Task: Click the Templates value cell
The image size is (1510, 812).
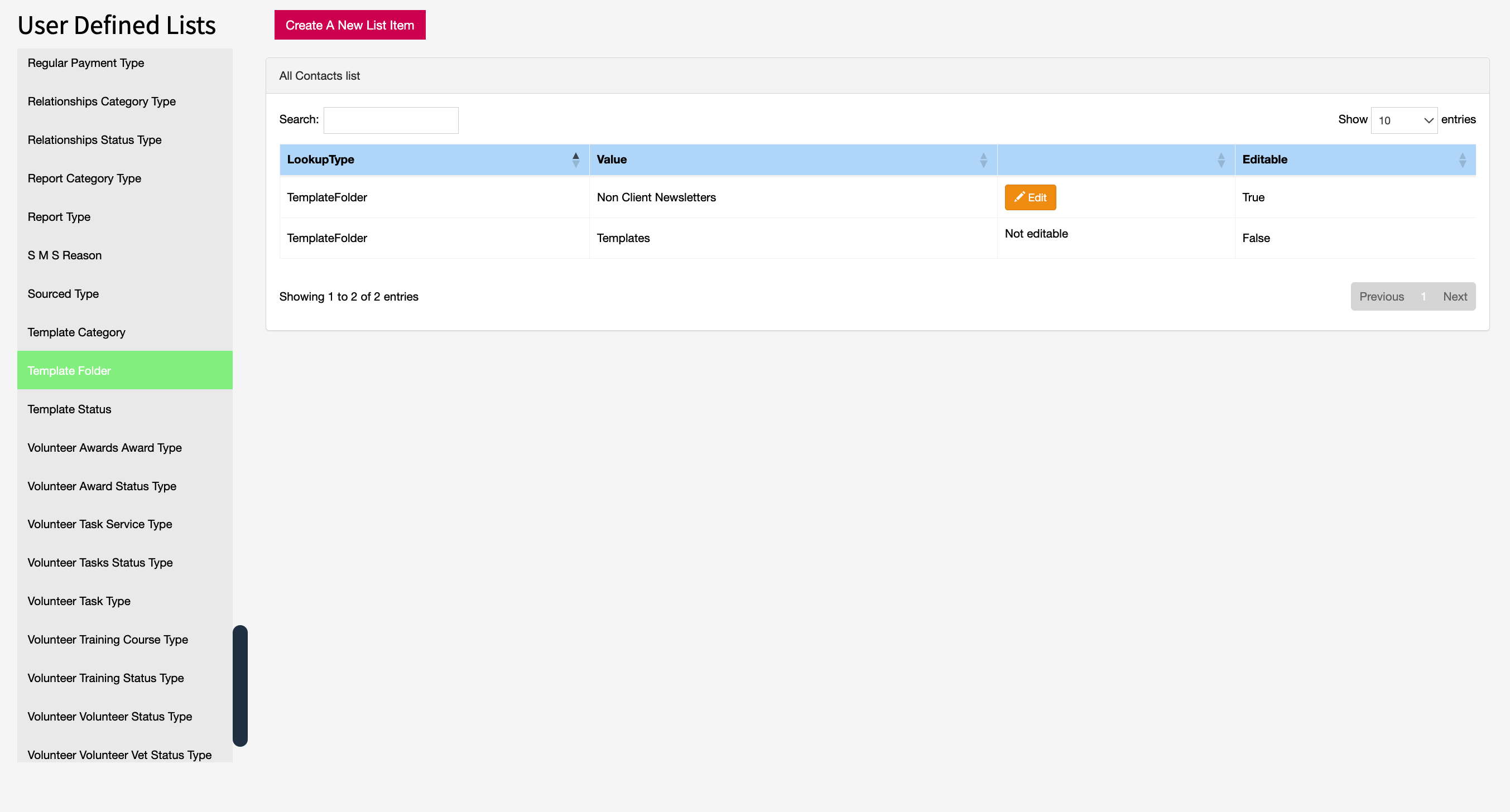Action: (792, 238)
